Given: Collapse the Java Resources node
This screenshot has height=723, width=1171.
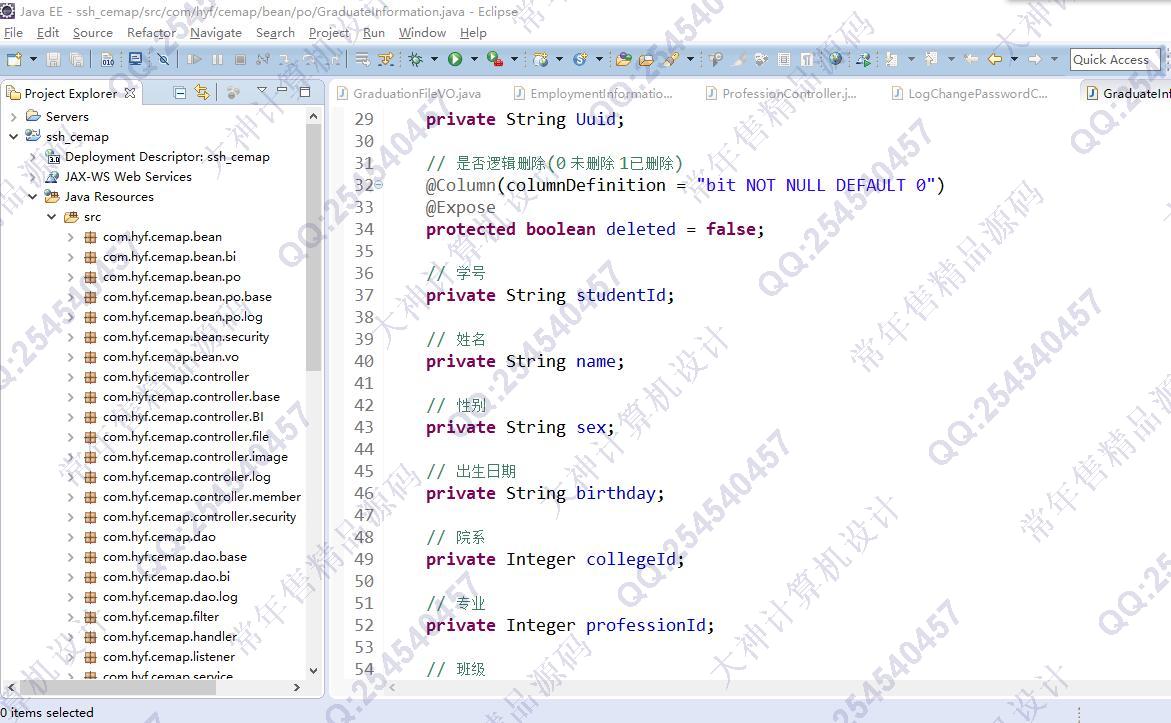Looking at the screenshot, I should point(33,196).
